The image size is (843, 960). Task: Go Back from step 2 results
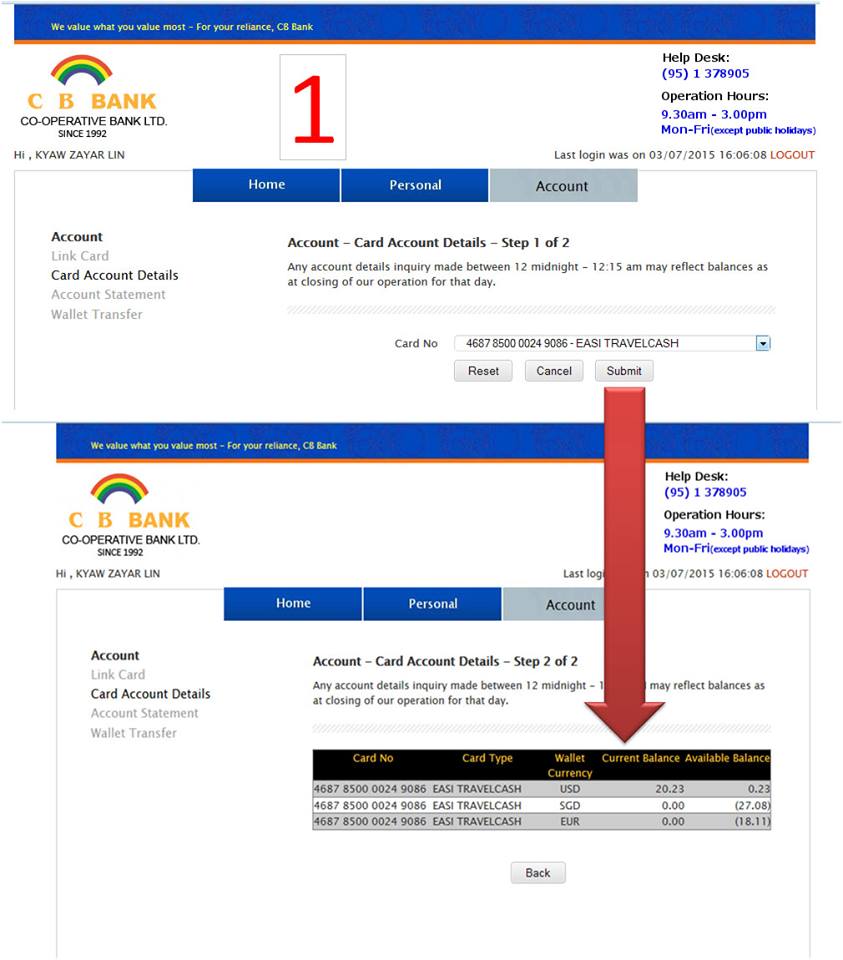537,872
